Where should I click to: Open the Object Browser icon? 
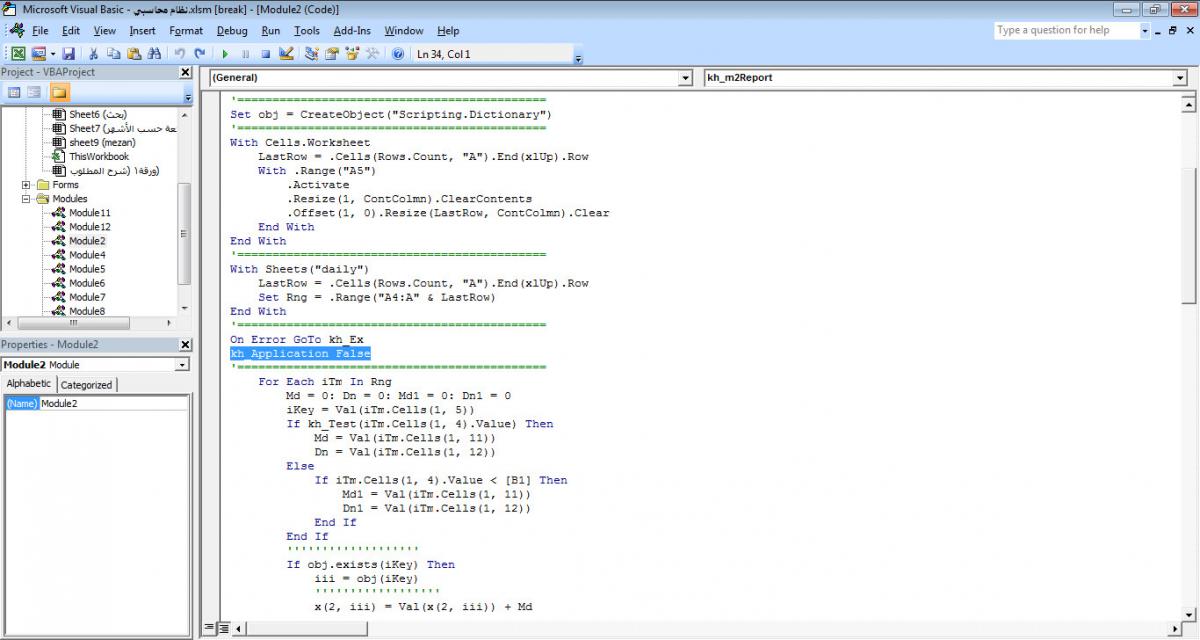[352, 54]
